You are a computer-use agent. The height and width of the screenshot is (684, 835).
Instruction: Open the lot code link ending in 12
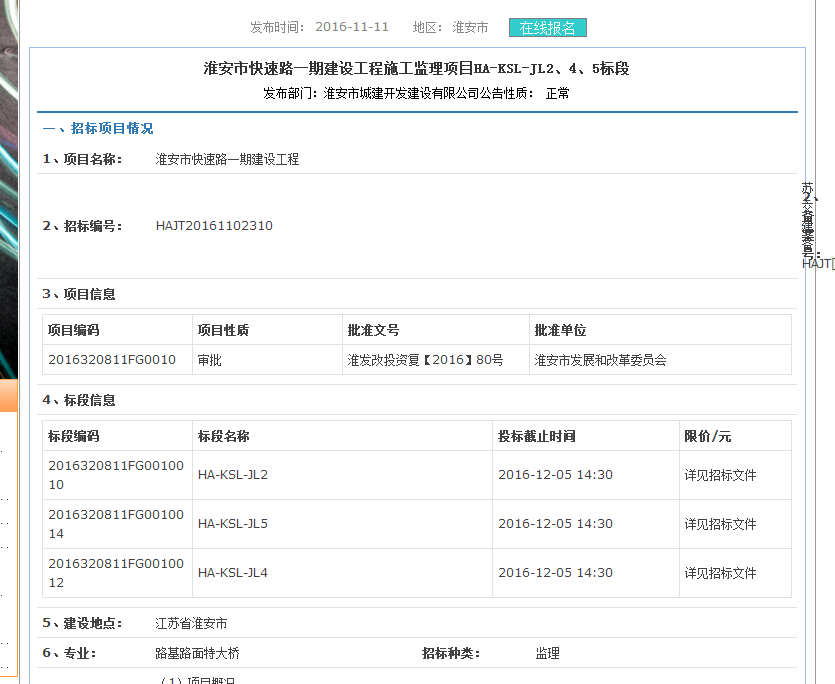(116, 572)
